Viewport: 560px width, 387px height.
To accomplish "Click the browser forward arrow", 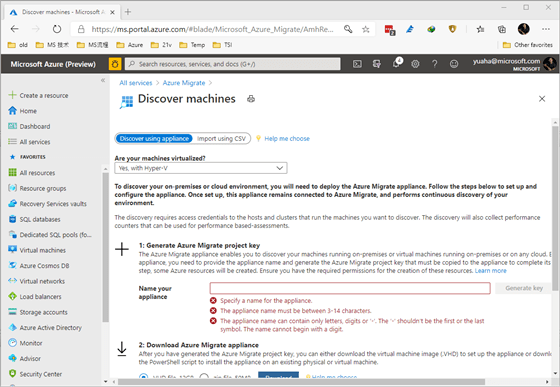I will [36, 29].
